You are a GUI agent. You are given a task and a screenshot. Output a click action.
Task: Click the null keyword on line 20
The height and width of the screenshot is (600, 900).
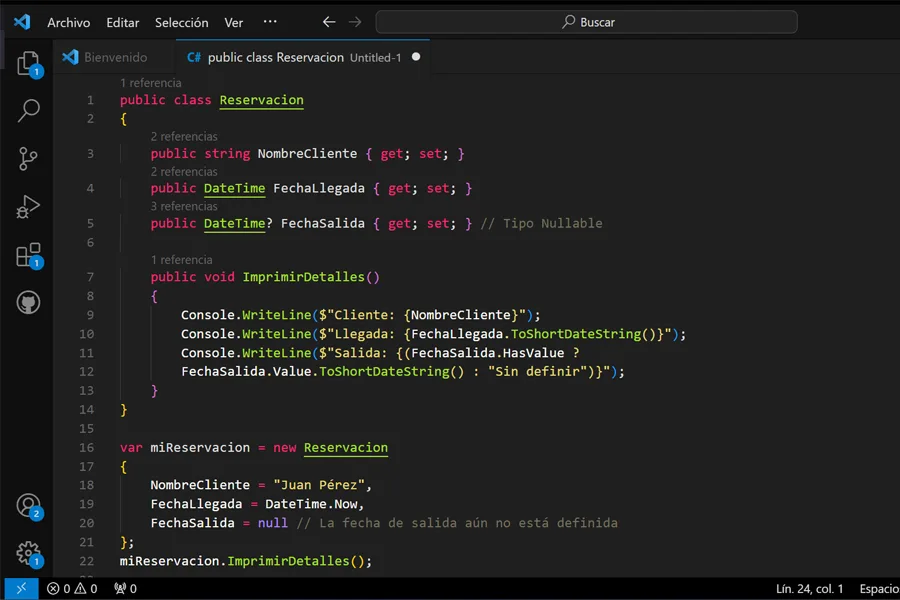point(273,523)
